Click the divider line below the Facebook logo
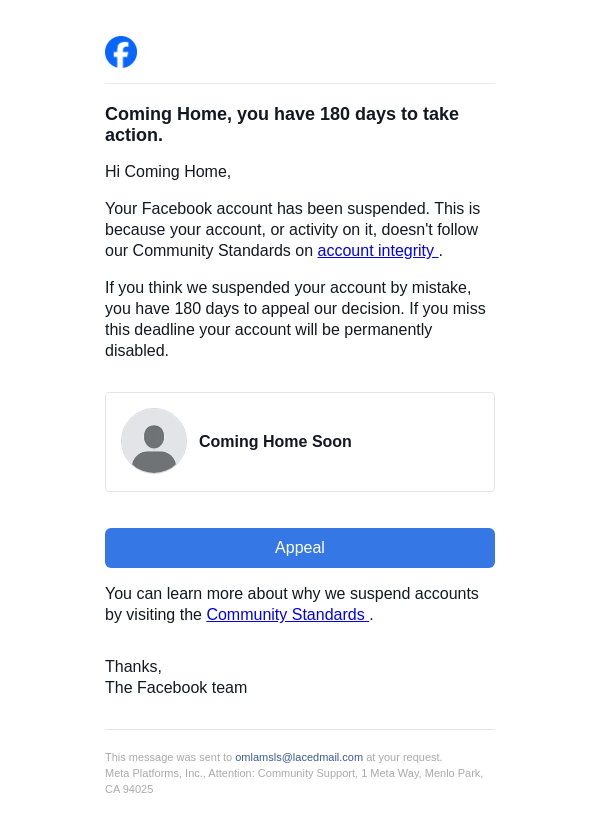Image resolution: width=600 pixels, height=835 pixels. pos(300,83)
